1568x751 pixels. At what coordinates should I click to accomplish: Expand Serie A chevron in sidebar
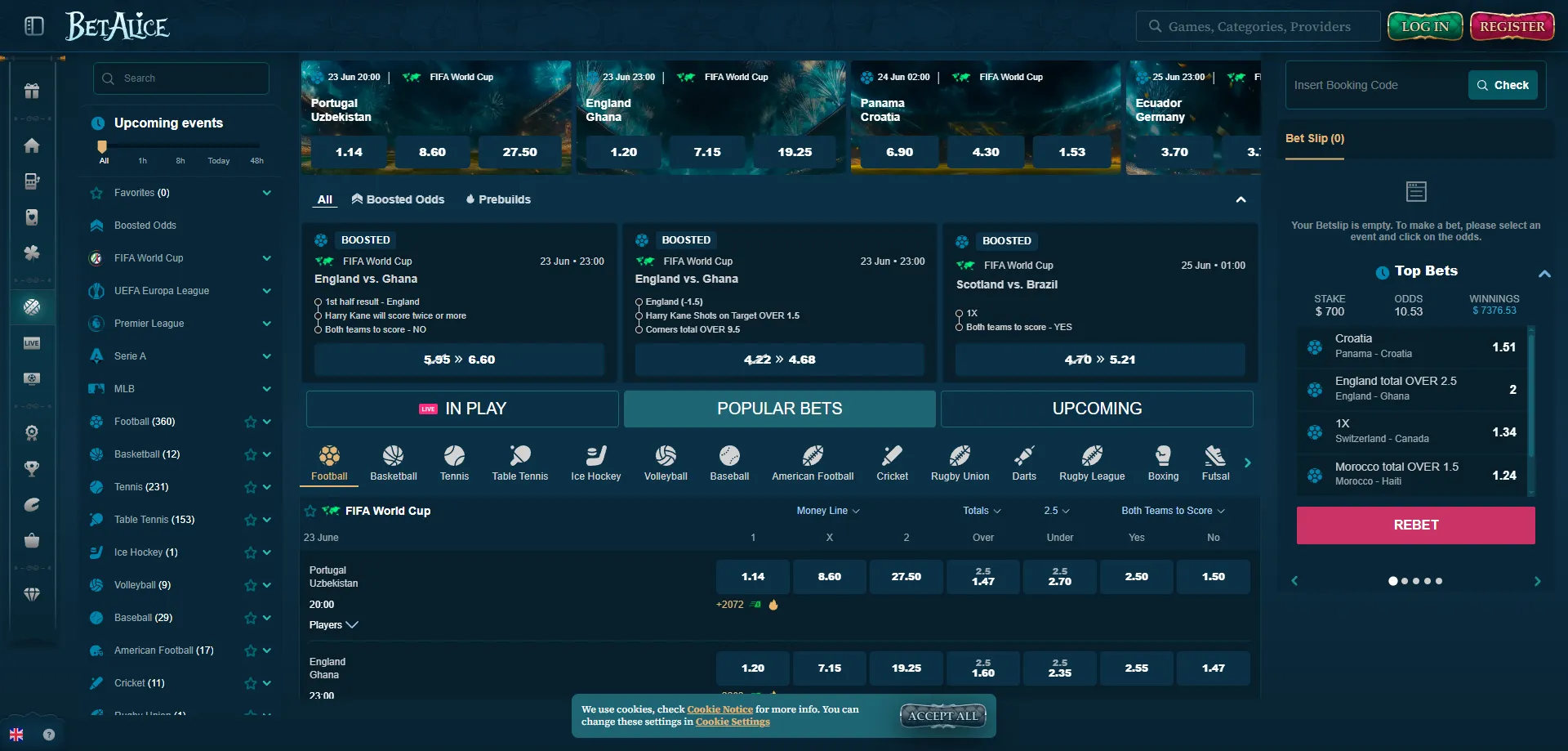[266, 356]
